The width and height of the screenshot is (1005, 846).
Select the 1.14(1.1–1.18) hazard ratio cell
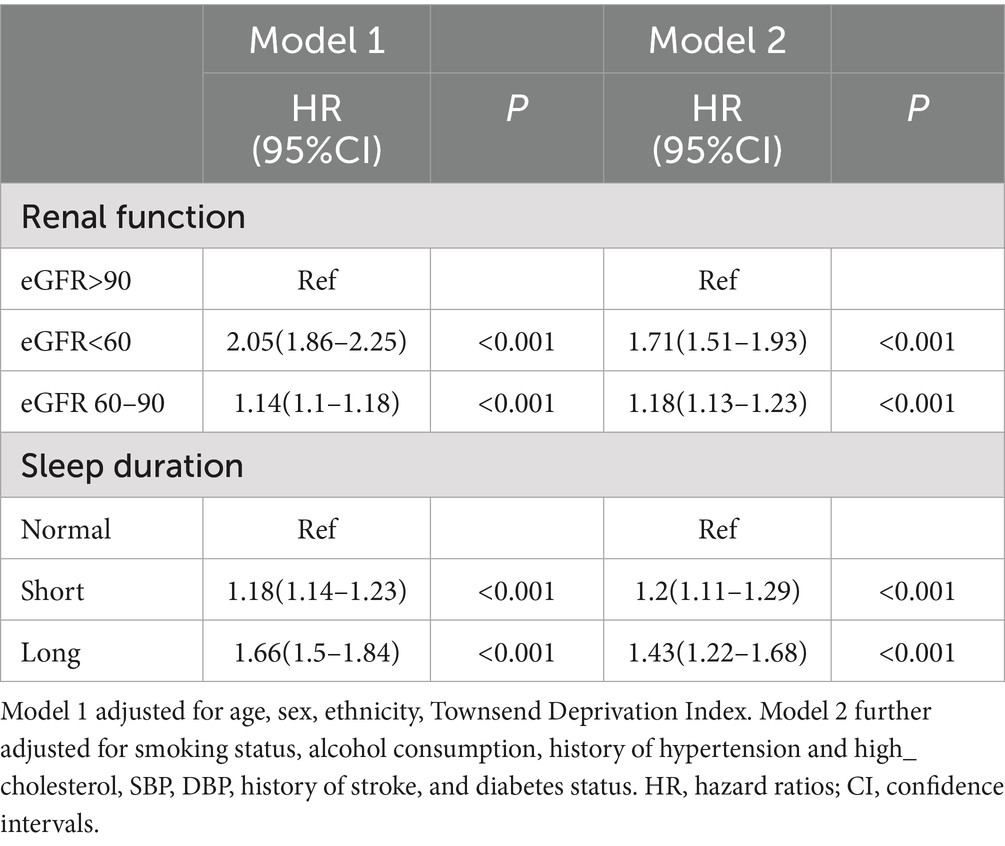317,404
